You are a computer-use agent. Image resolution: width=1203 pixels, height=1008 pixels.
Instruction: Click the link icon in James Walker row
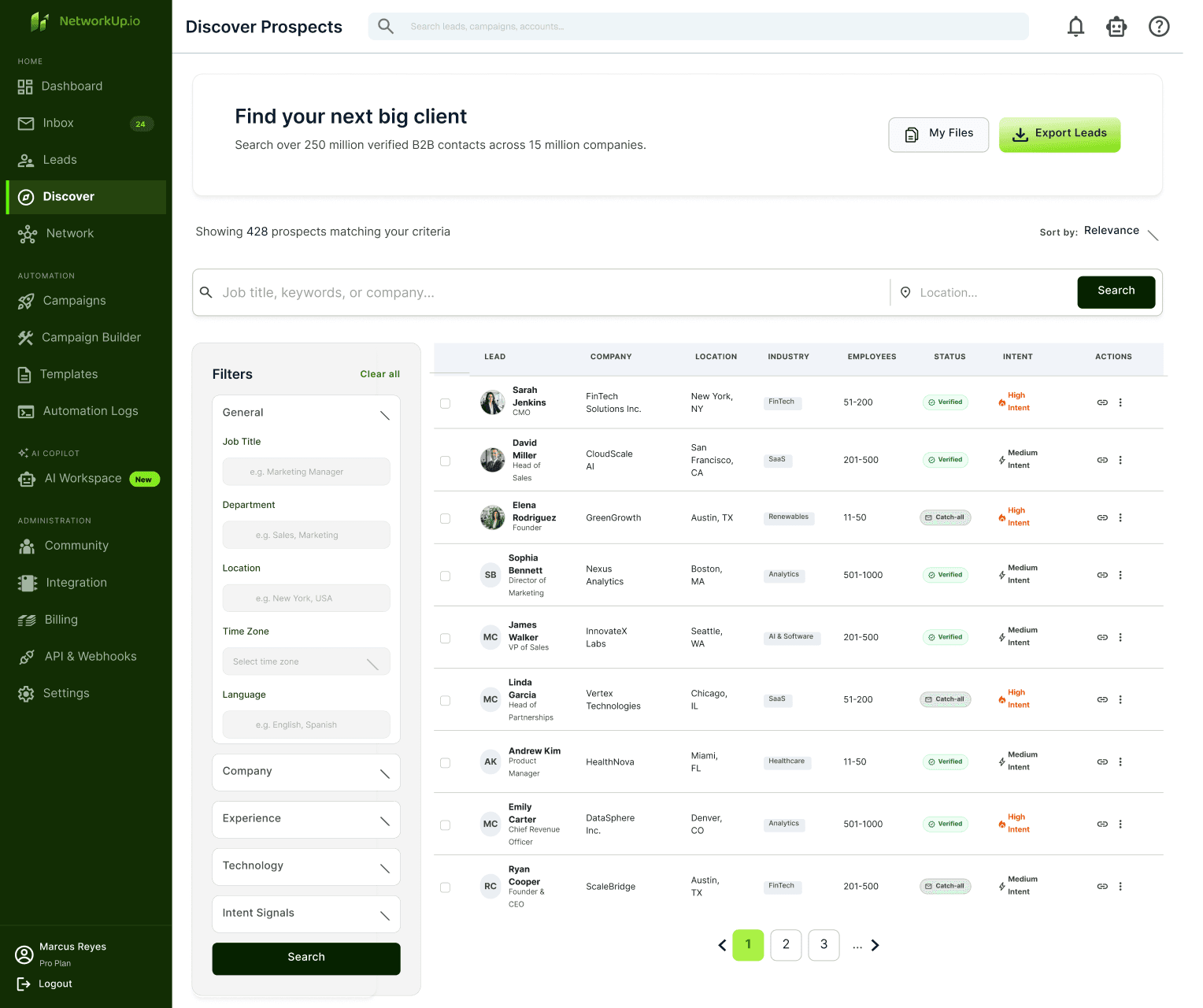click(1102, 637)
